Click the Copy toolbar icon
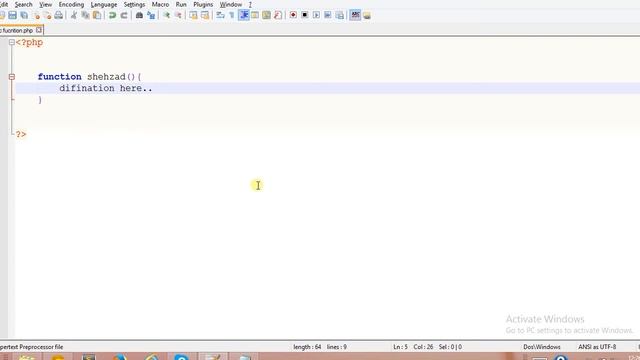640x360 pixels. 85,16
